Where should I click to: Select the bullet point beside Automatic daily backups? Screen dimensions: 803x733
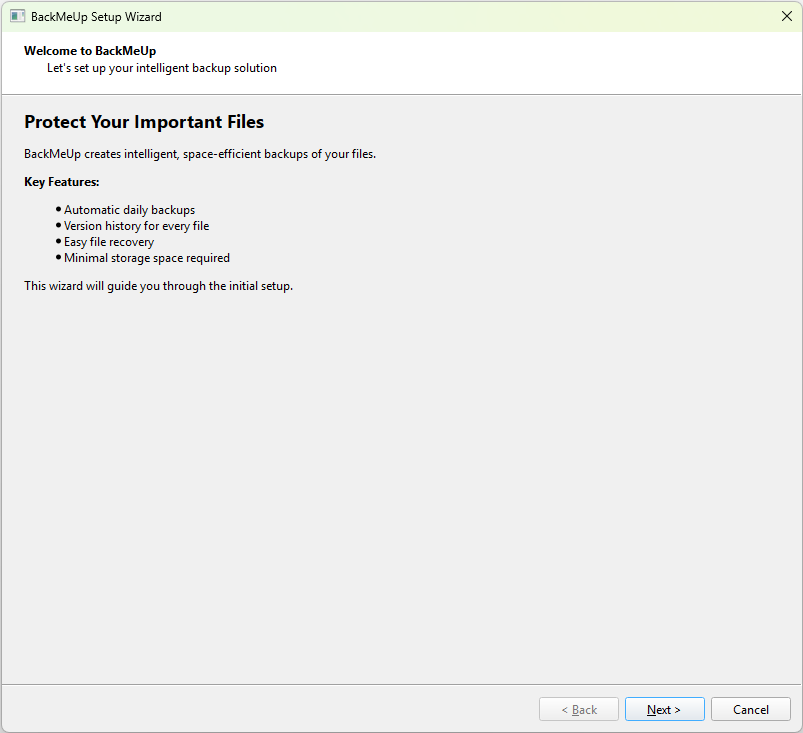click(57, 209)
